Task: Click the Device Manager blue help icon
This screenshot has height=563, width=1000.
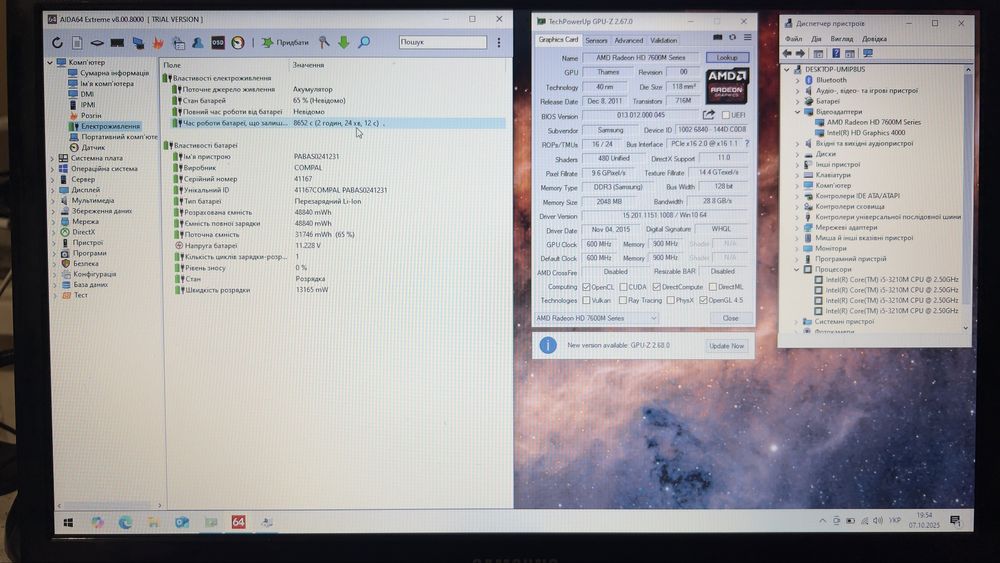Action: point(836,54)
